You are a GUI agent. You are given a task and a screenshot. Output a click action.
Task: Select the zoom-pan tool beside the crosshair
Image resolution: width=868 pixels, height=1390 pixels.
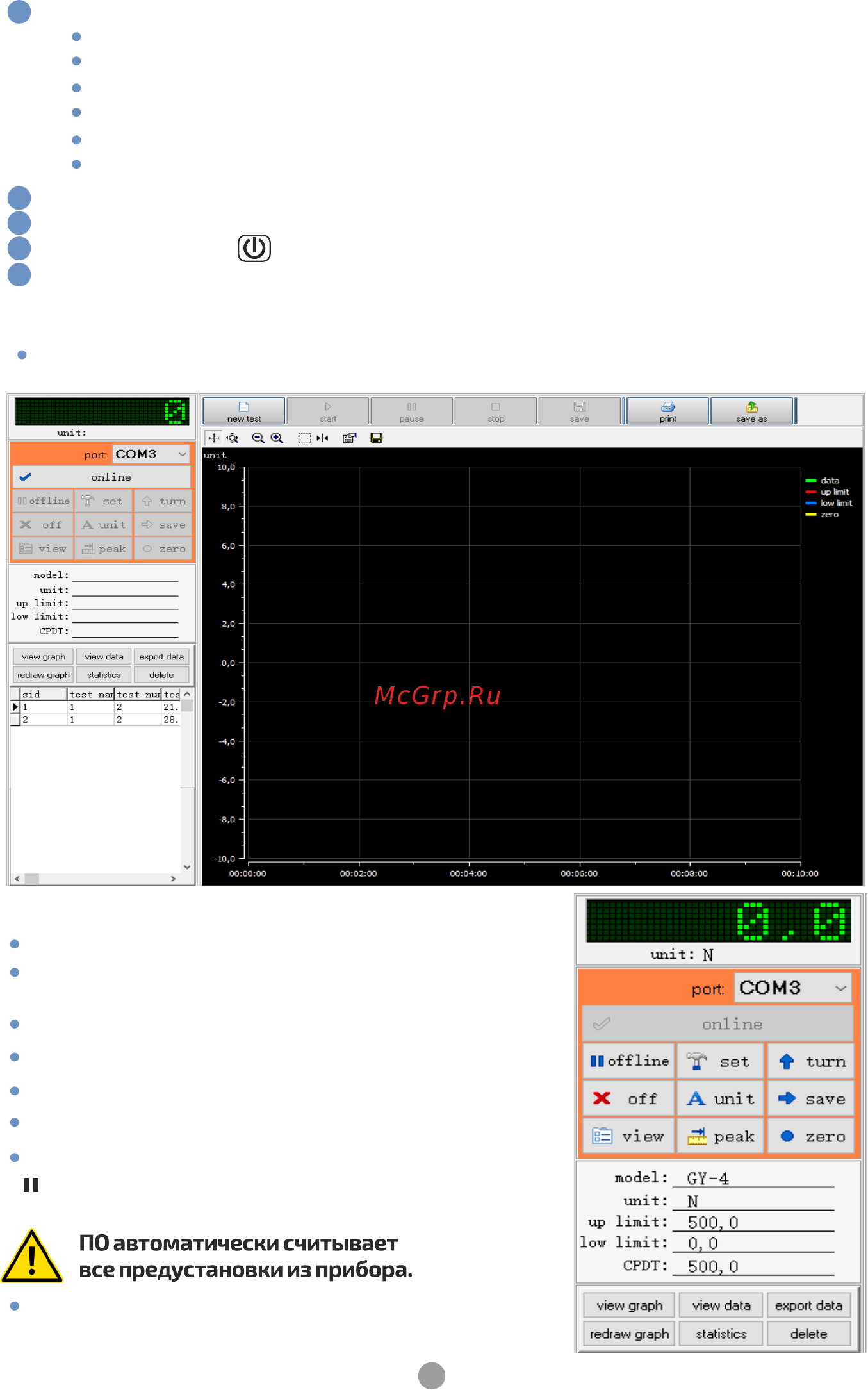coord(233,438)
